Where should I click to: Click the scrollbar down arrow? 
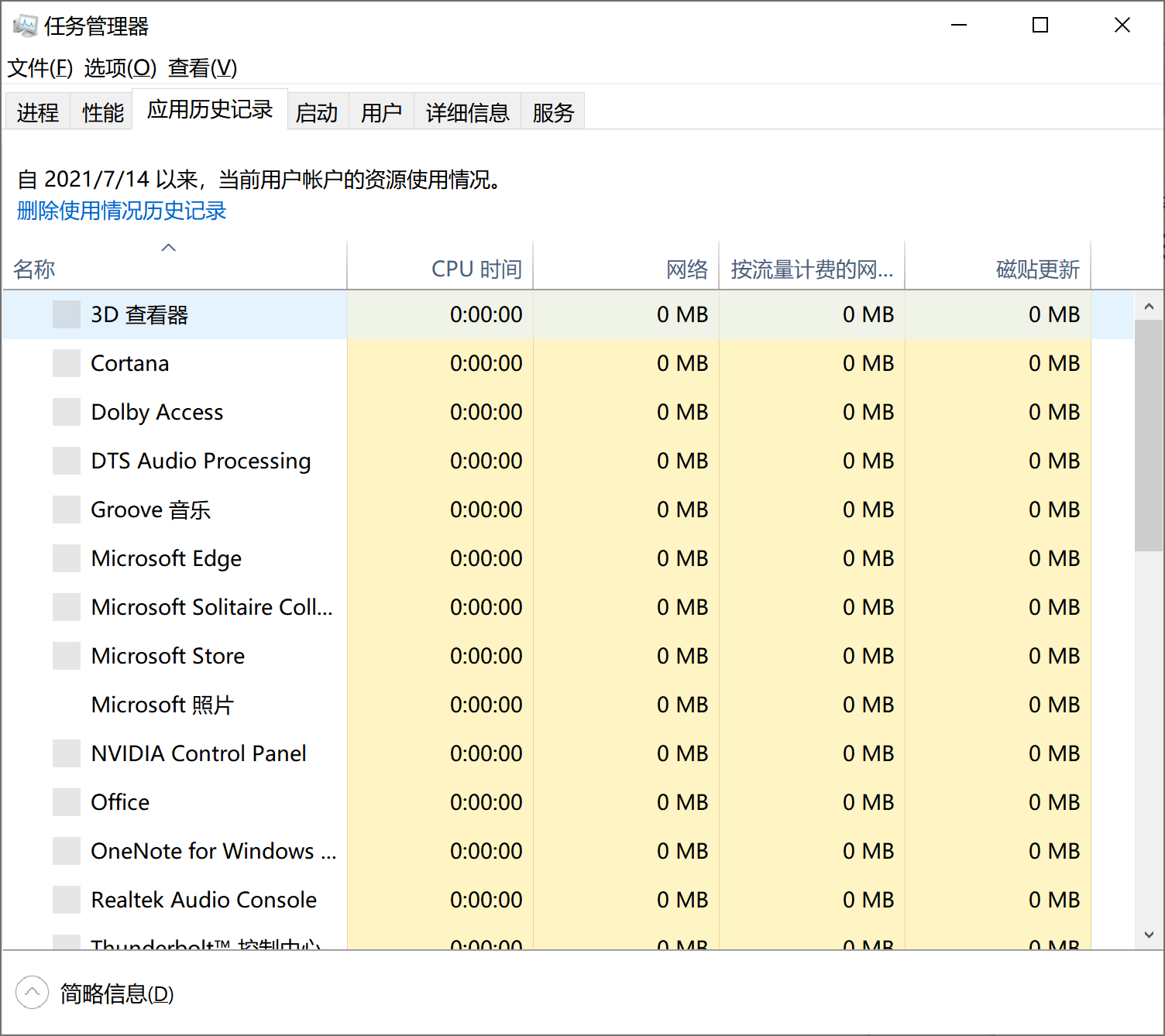point(1149,935)
